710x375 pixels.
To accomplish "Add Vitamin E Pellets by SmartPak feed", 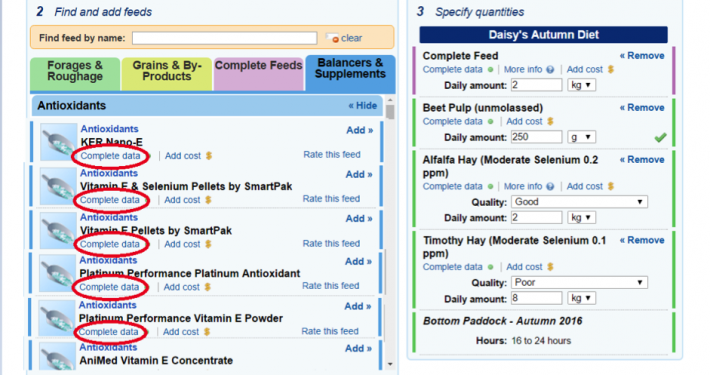I will [359, 219].
